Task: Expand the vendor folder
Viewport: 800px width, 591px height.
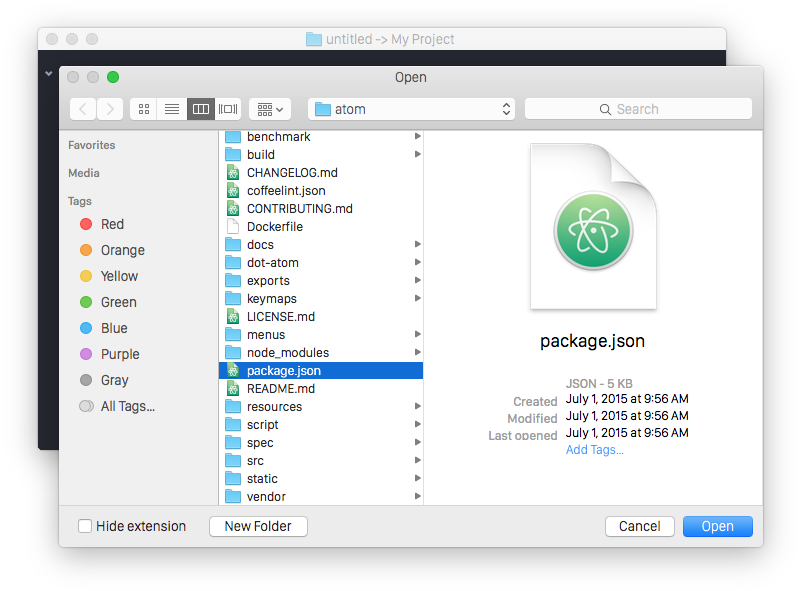Action: click(x=417, y=496)
